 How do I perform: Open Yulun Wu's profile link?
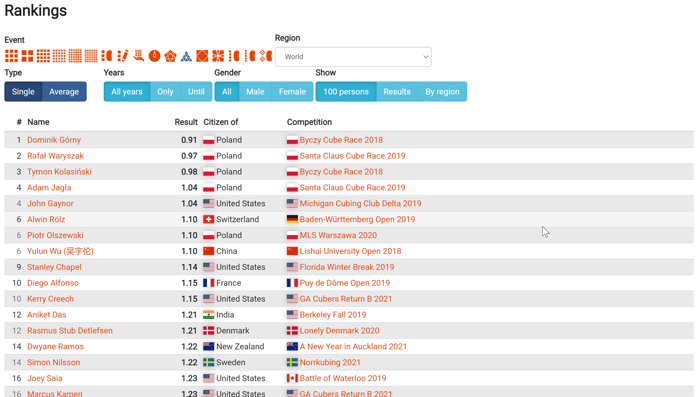pos(60,251)
